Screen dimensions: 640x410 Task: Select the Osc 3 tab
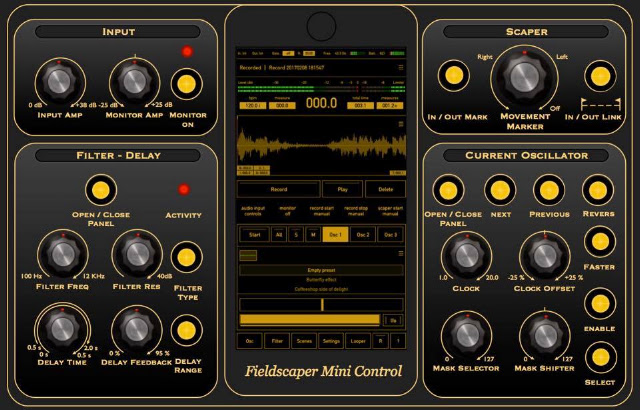(x=390, y=235)
